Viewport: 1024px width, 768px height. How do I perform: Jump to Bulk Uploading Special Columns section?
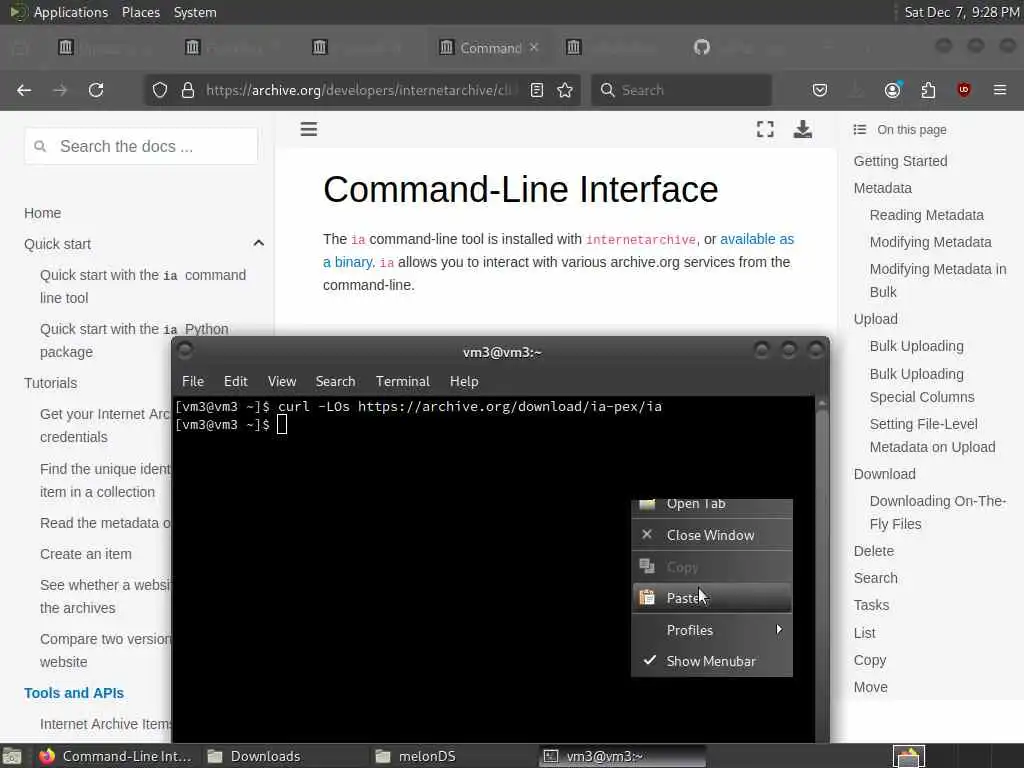tap(921, 385)
